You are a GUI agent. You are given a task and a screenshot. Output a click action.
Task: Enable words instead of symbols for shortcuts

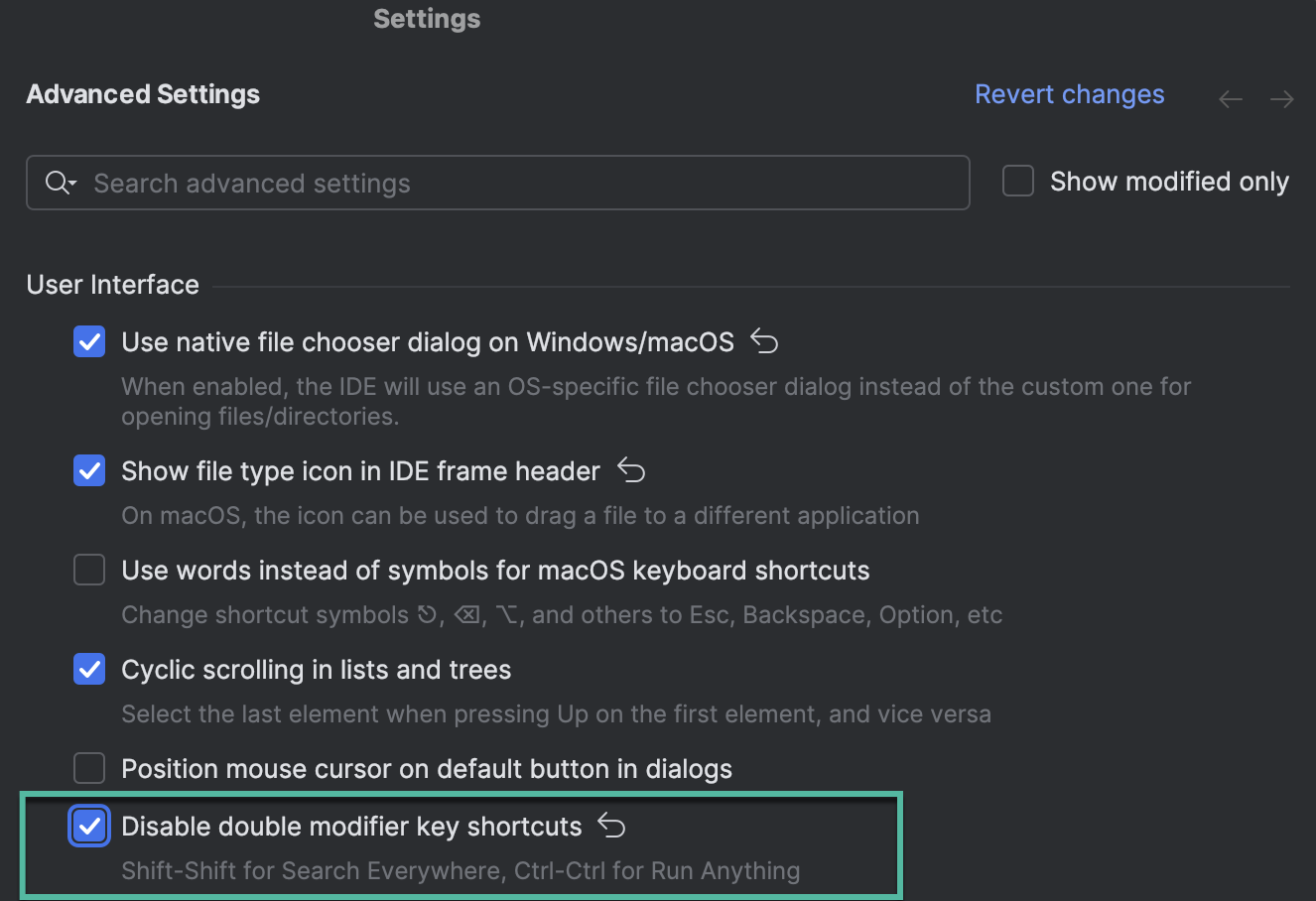coord(88,570)
